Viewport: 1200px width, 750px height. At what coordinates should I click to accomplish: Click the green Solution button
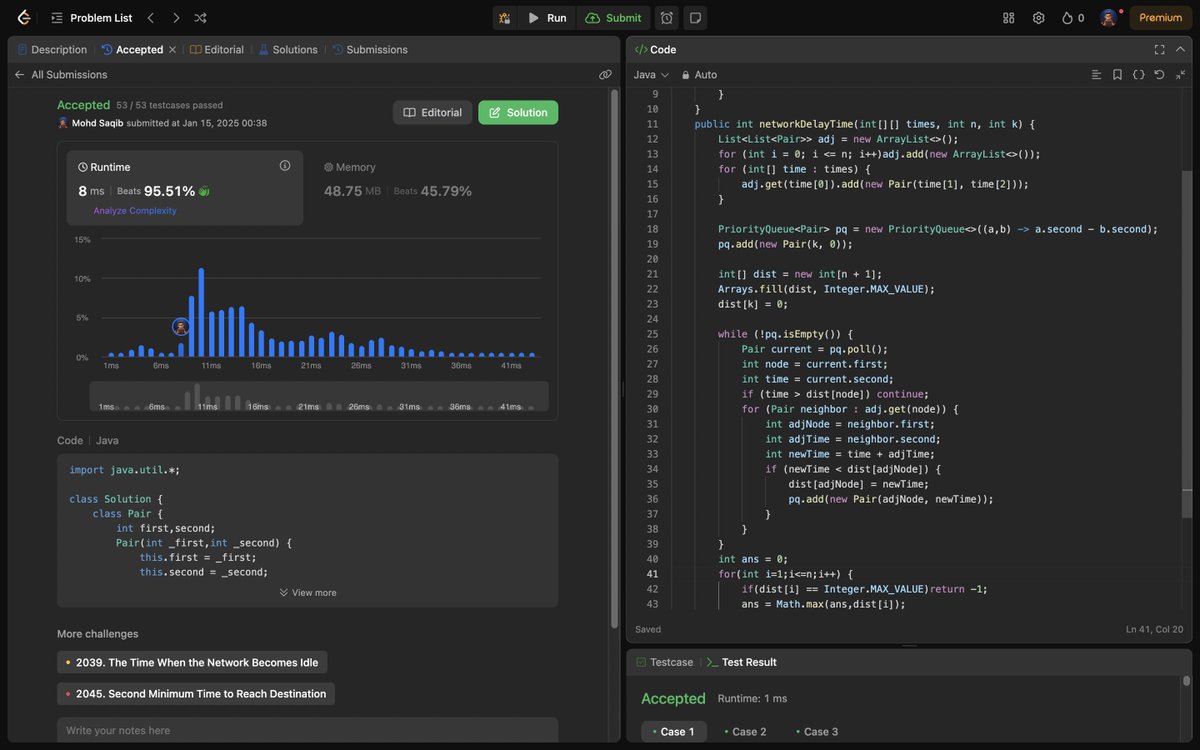(x=518, y=113)
